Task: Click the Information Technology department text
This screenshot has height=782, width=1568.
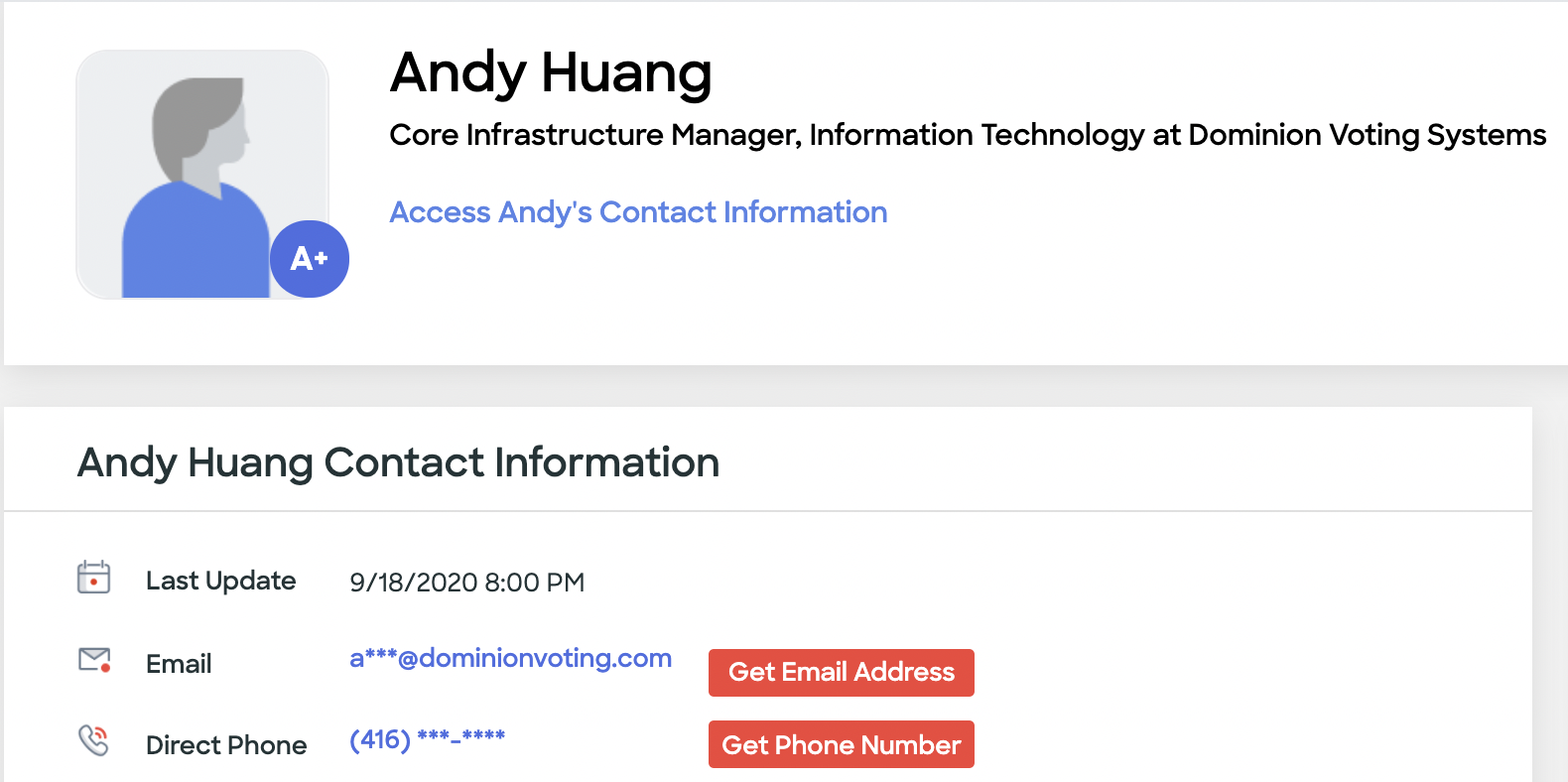Action: (977, 135)
